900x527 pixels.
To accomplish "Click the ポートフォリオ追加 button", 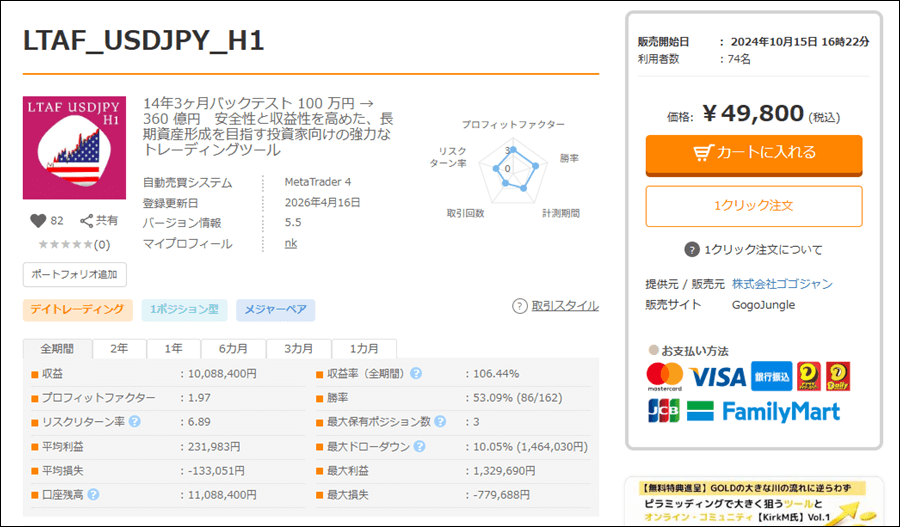I will pyautogui.click(x=74, y=274).
